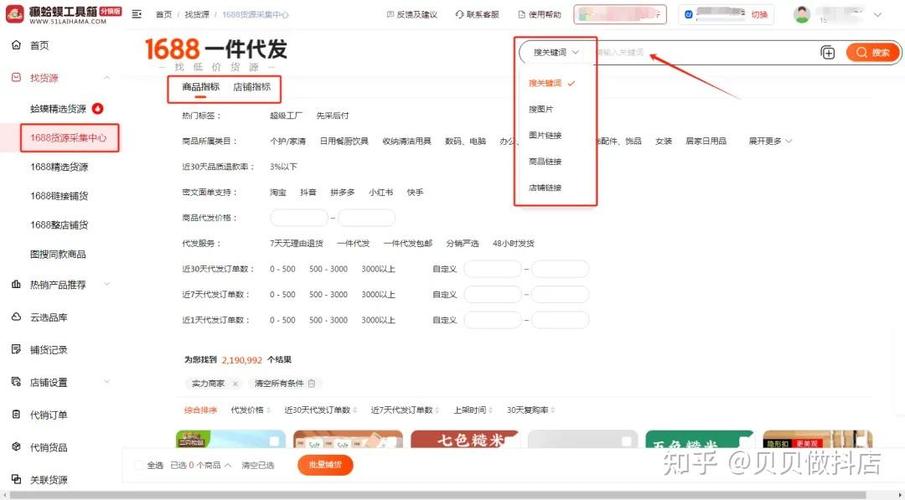Viewport: 905px width, 500px height.
Task: Remove the 实力商家 filter tag with X
Action: (235, 383)
